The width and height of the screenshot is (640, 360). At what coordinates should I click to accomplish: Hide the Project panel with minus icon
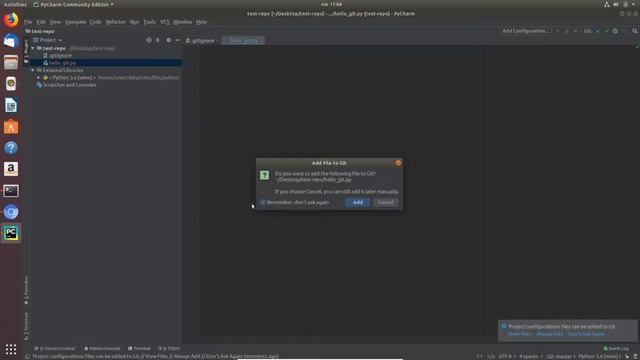pos(178,40)
